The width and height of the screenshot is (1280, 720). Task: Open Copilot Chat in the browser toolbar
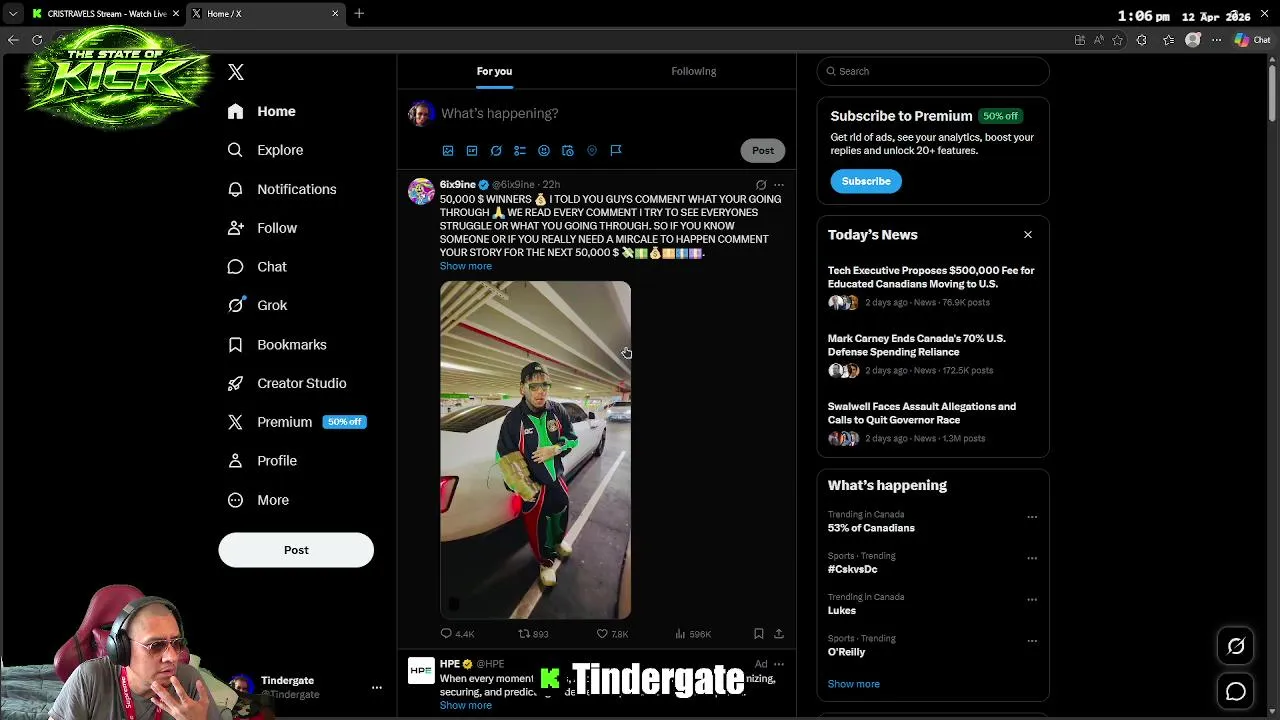click(1252, 40)
